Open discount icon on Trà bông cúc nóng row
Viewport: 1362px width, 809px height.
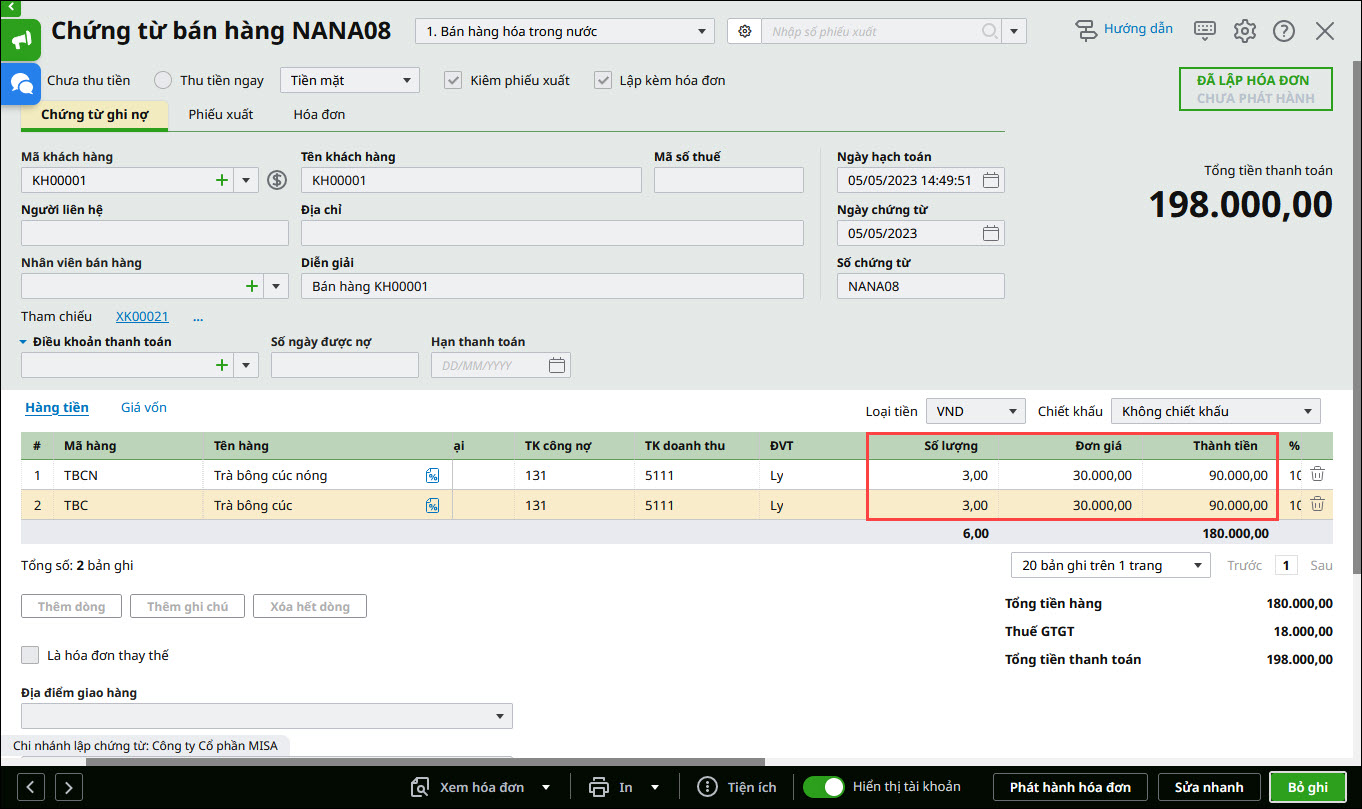point(433,476)
